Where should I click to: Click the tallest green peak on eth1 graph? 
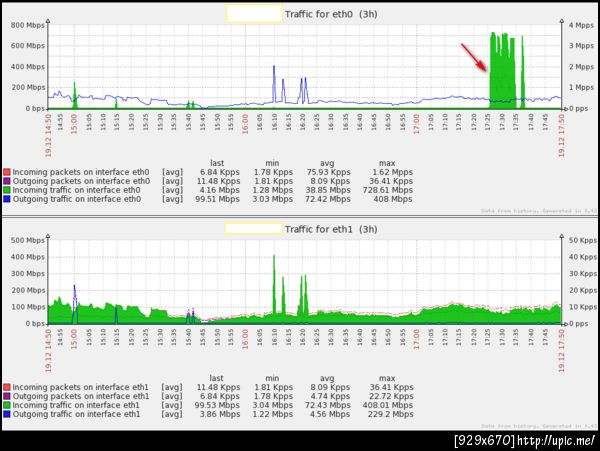(x=274, y=285)
